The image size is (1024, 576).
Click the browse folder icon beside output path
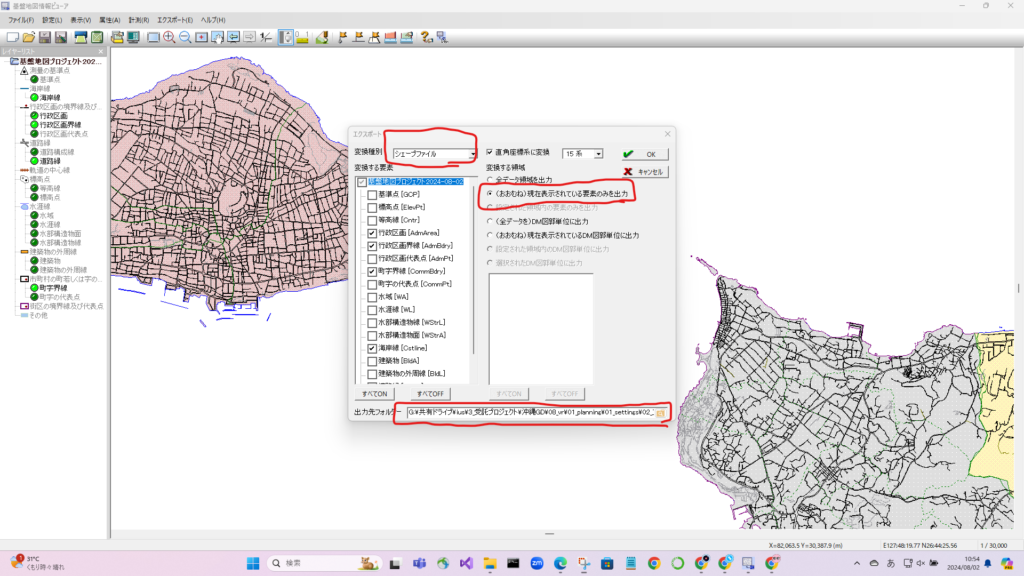coord(660,412)
